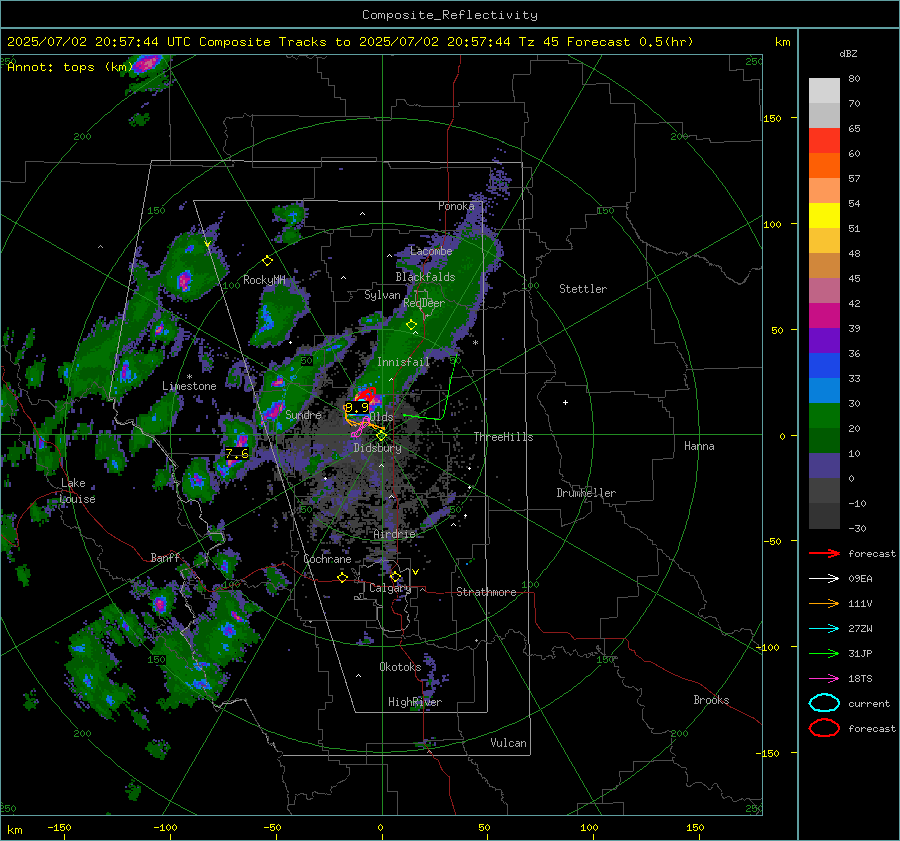Select the yellow diamond marker above Calgary

click(x=395, y=576)
